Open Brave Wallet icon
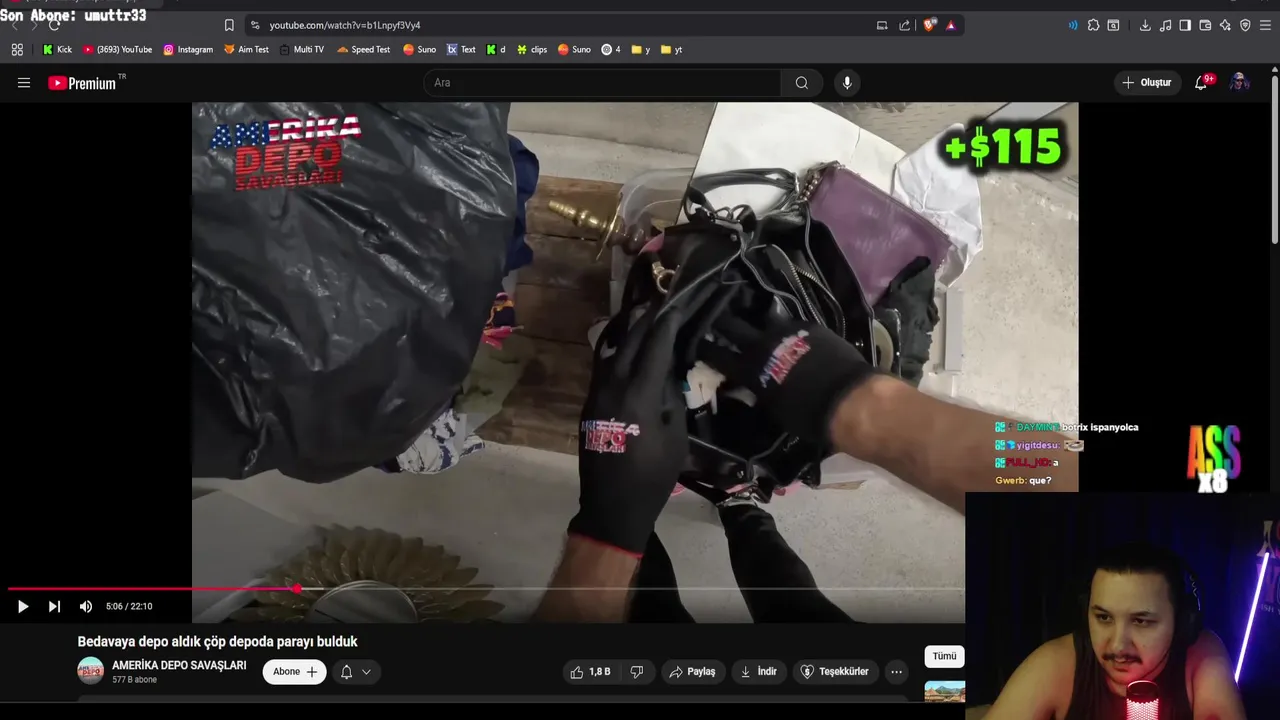Viewport: 1280px width, 720px height. 1205,25
